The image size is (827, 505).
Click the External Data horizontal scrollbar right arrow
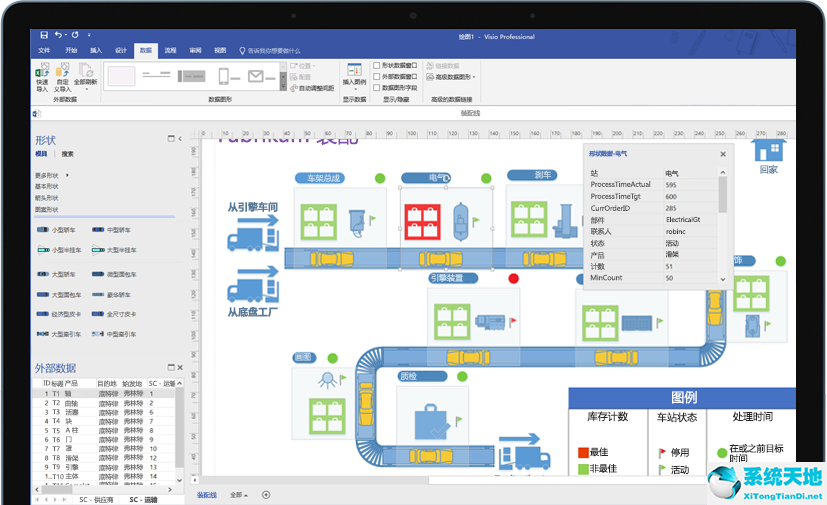pyautogui.click(x=169, y=490)
